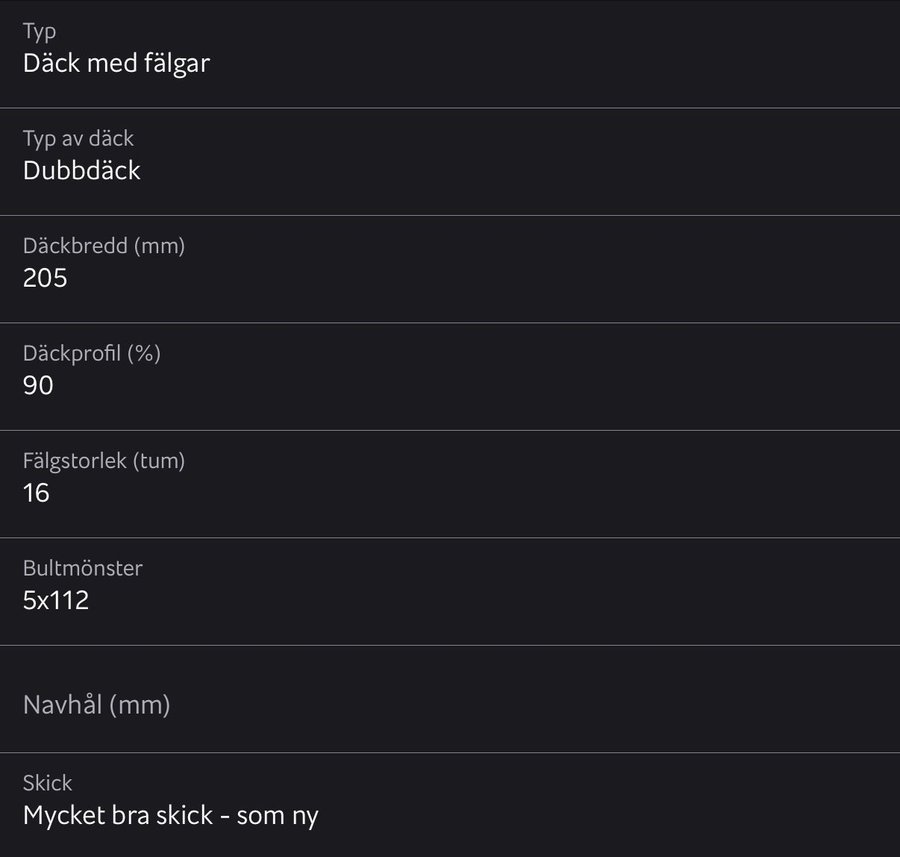Select the Bultmönster label text

click(83, 568)
